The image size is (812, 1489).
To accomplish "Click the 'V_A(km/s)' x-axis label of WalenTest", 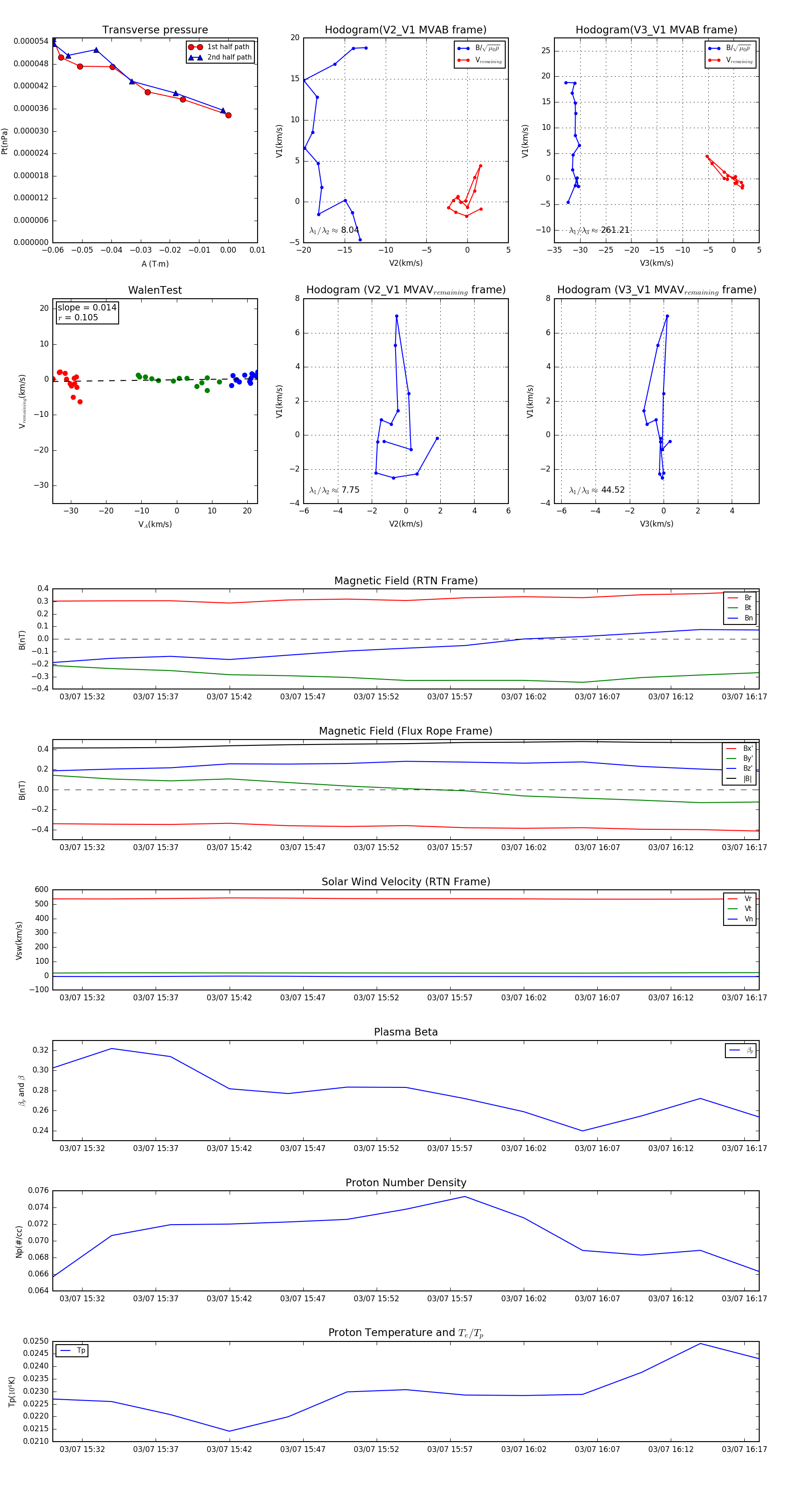I will pos(155,524).
